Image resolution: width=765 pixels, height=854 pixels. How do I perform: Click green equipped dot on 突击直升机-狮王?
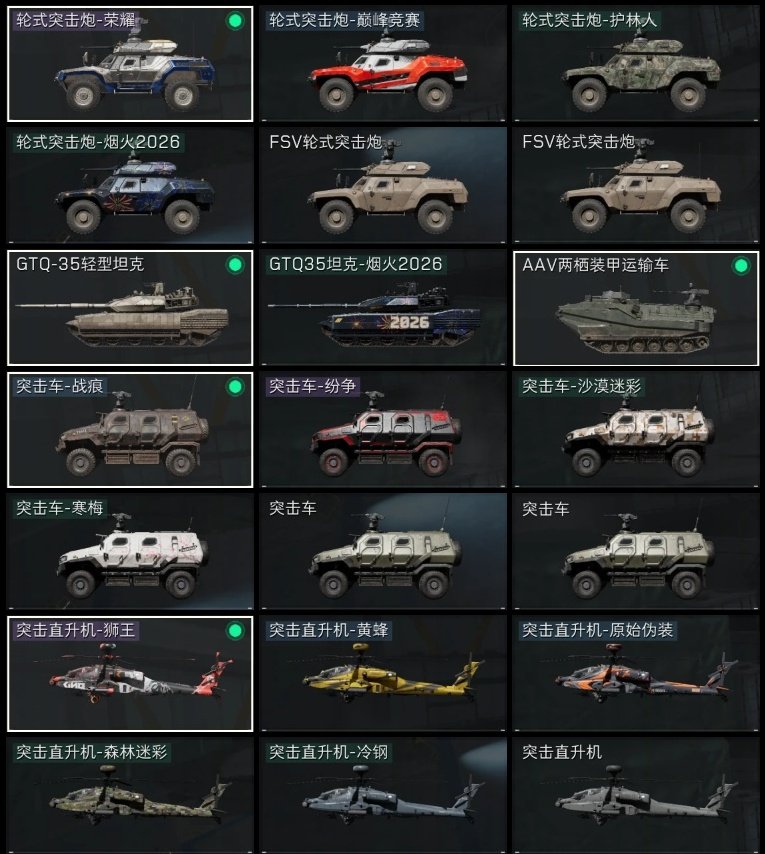[235, 631]
